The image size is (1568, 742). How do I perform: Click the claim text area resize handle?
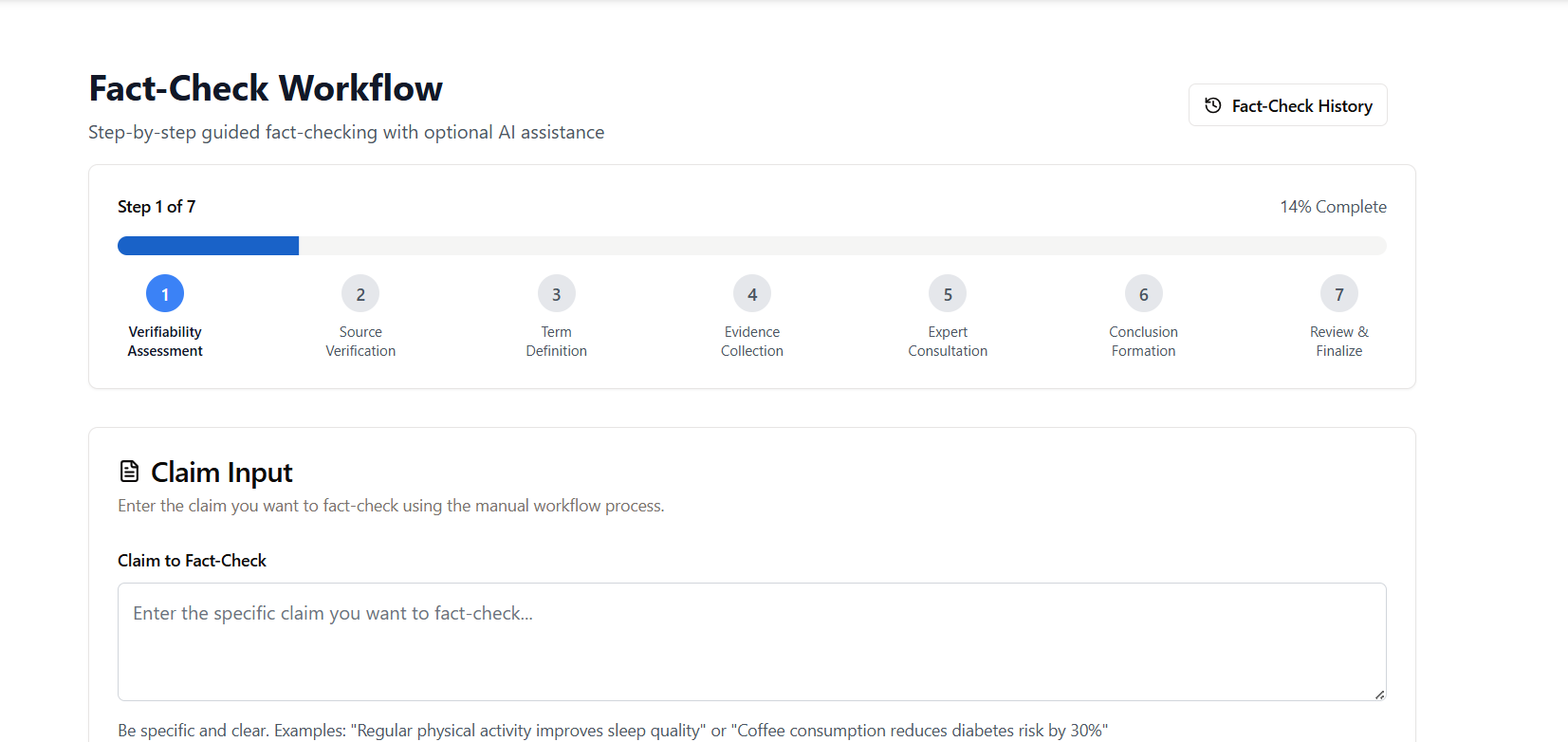click(x=1379, y=695)
